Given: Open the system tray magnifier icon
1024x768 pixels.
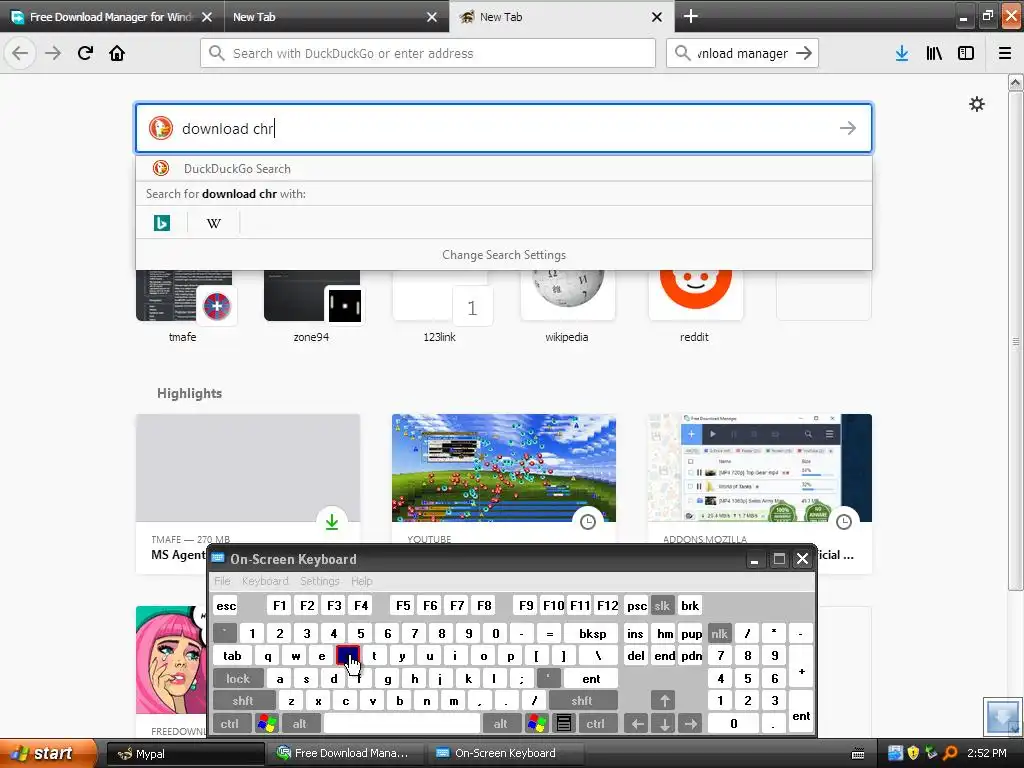Looking at the screenshot, I should click(950, 753).
